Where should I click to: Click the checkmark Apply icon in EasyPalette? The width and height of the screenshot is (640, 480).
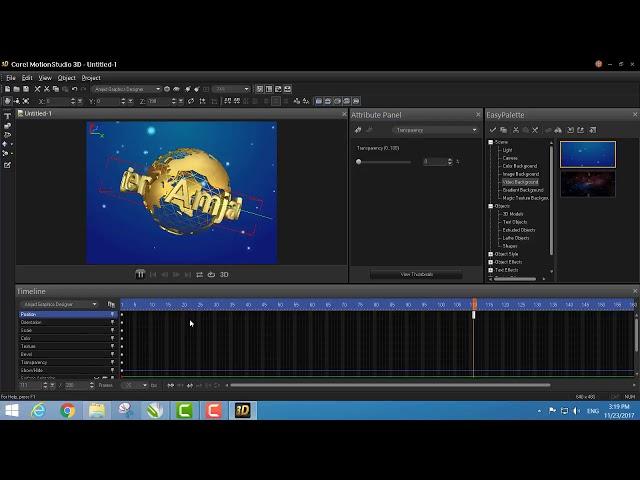[493, 130]
